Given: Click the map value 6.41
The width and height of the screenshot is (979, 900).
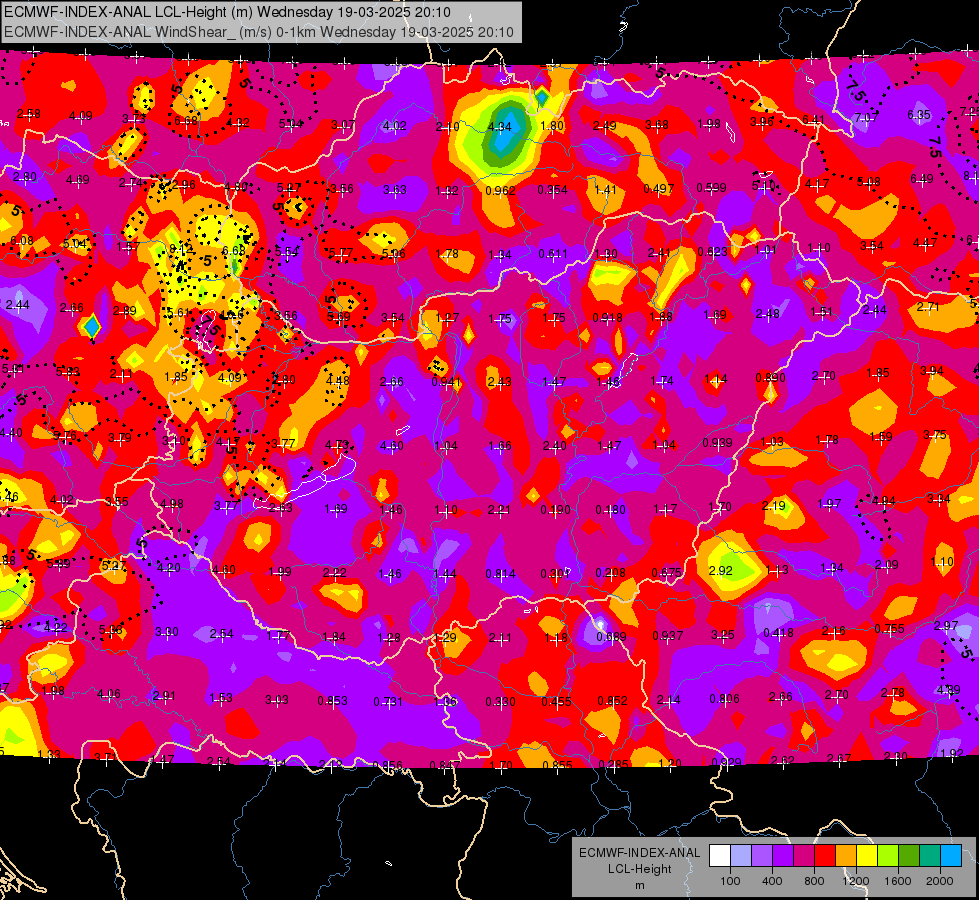Looking at the screenshot, I should [814, 119].
